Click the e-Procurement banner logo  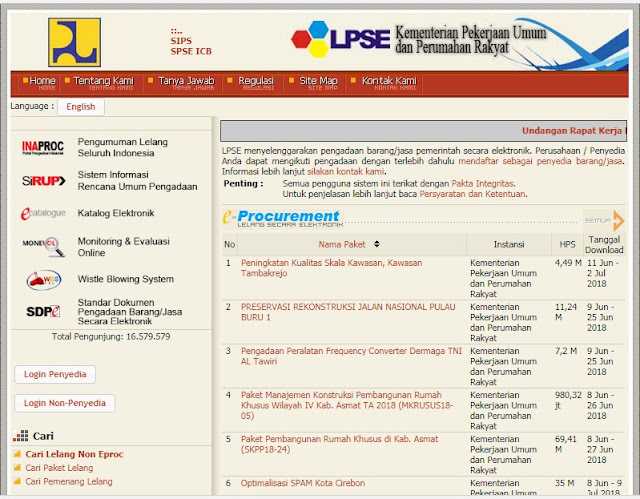tap(282, 218)
